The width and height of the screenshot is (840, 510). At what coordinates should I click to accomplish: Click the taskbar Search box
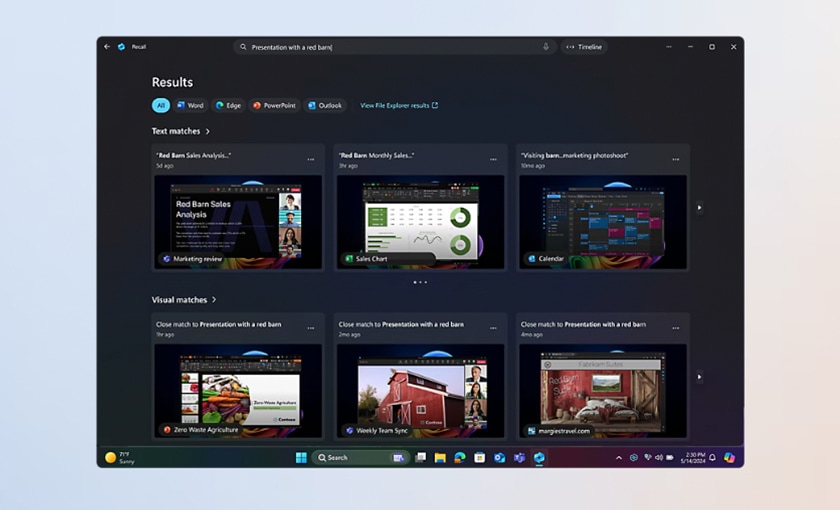coord(361,458)
